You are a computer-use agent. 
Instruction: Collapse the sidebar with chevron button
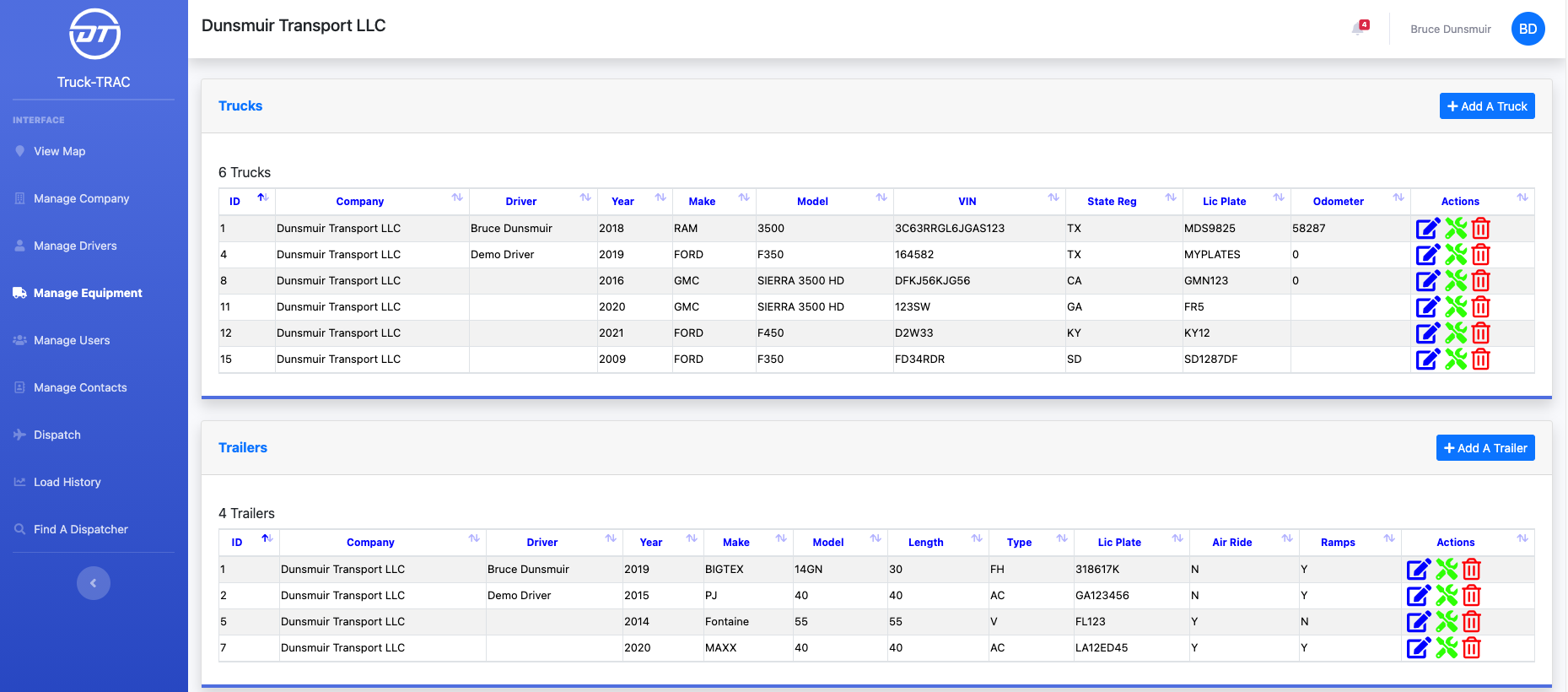click(x=94, y=583)
